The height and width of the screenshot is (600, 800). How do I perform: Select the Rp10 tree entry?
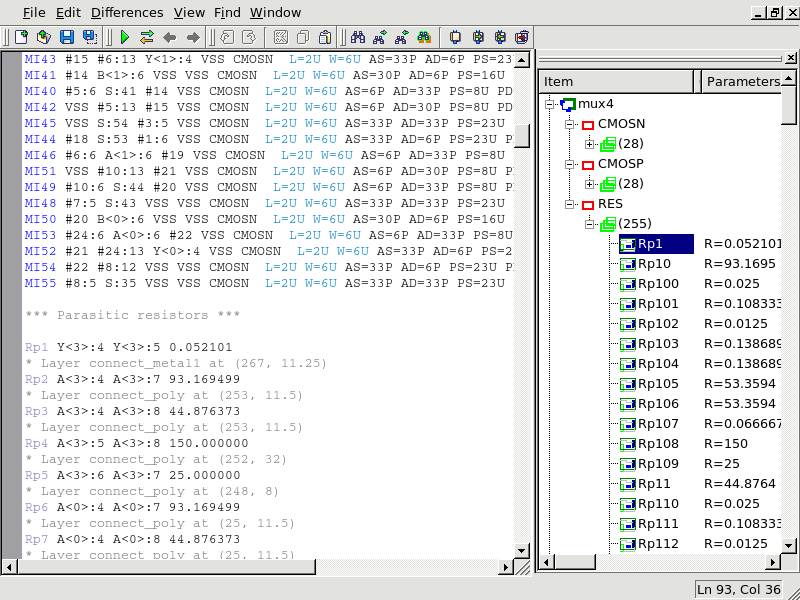point(654,264)
